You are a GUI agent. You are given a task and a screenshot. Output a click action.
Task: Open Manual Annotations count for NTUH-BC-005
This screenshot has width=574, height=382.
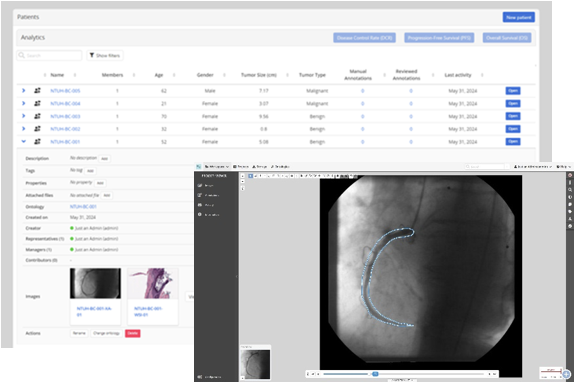362,91
